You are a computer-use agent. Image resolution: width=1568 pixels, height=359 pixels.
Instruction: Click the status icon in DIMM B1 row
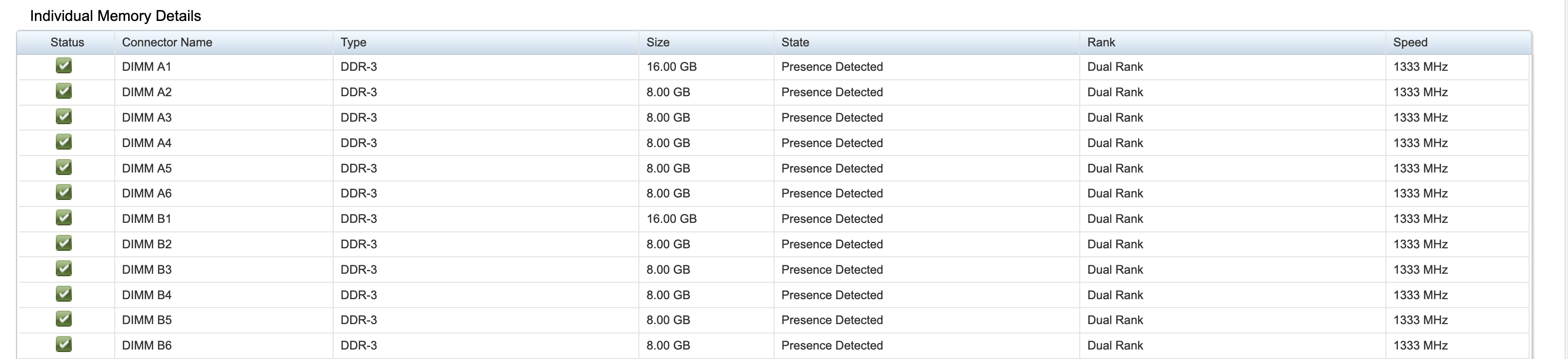[64, 217]
